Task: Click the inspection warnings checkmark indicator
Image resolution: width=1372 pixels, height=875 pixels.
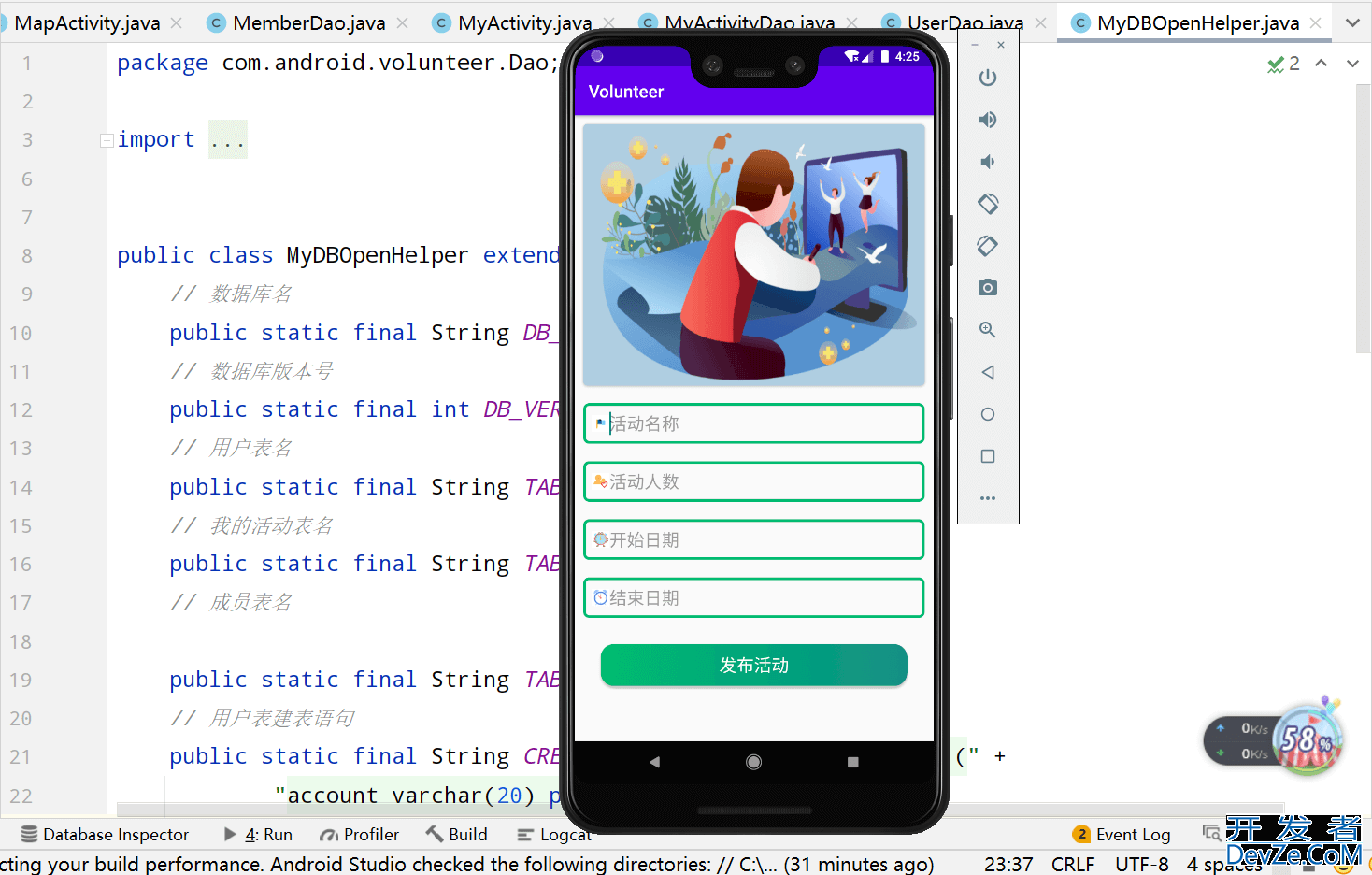Action: pyautogui.click(x=1283, y=64)
